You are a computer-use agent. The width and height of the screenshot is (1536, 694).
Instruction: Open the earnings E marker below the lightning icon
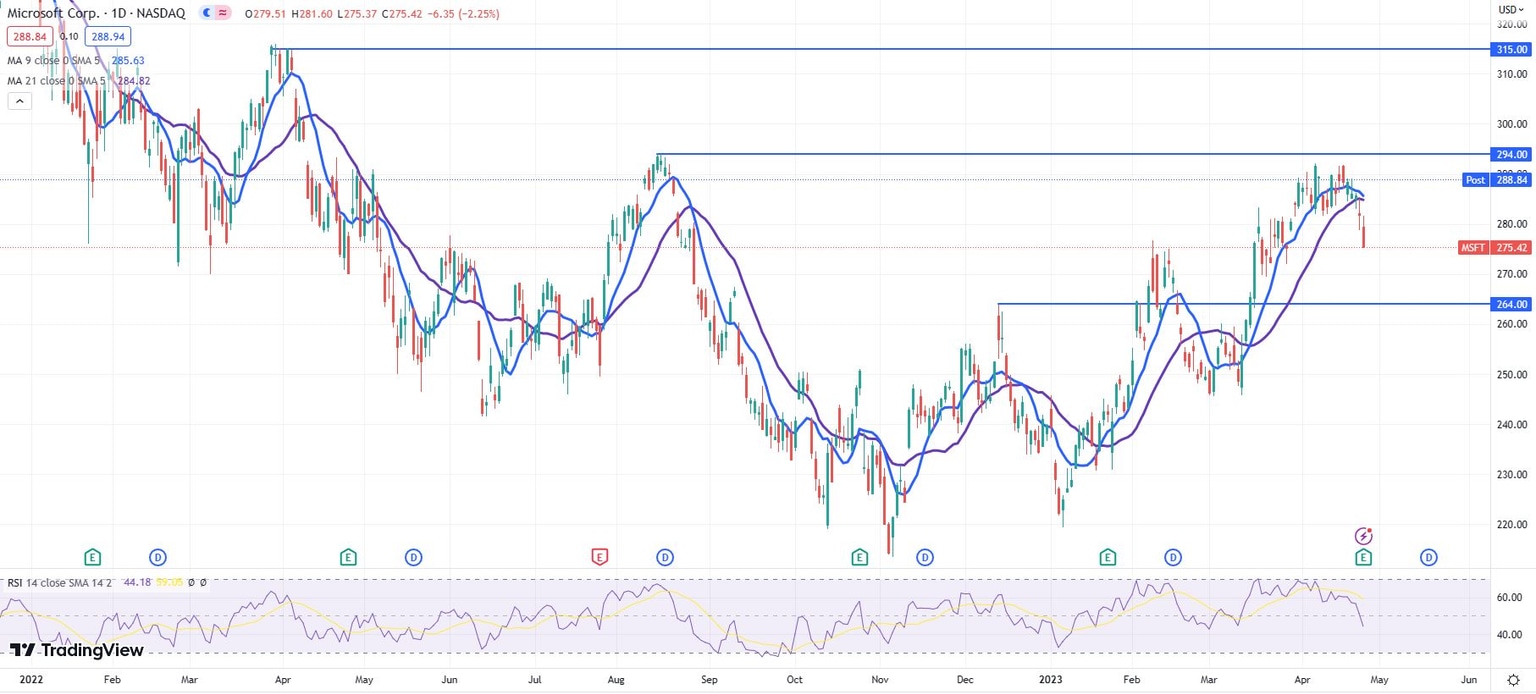coord(1363,556)
